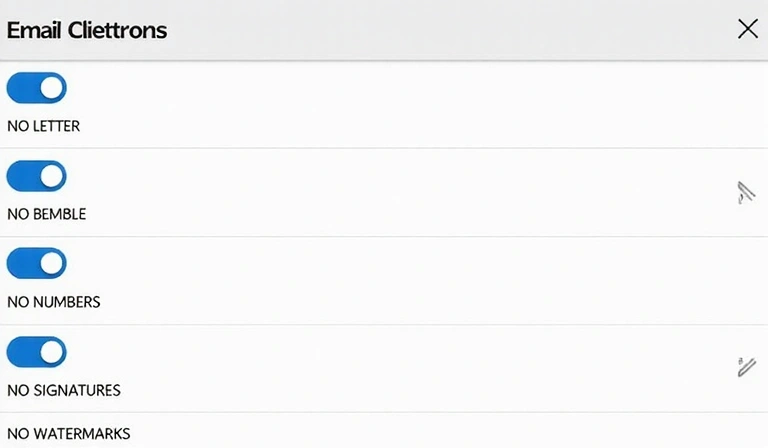Close the Email Cliettrons panel
Image resolution: width=768 pixels, height=448 pixels.
tap(747, 29)
